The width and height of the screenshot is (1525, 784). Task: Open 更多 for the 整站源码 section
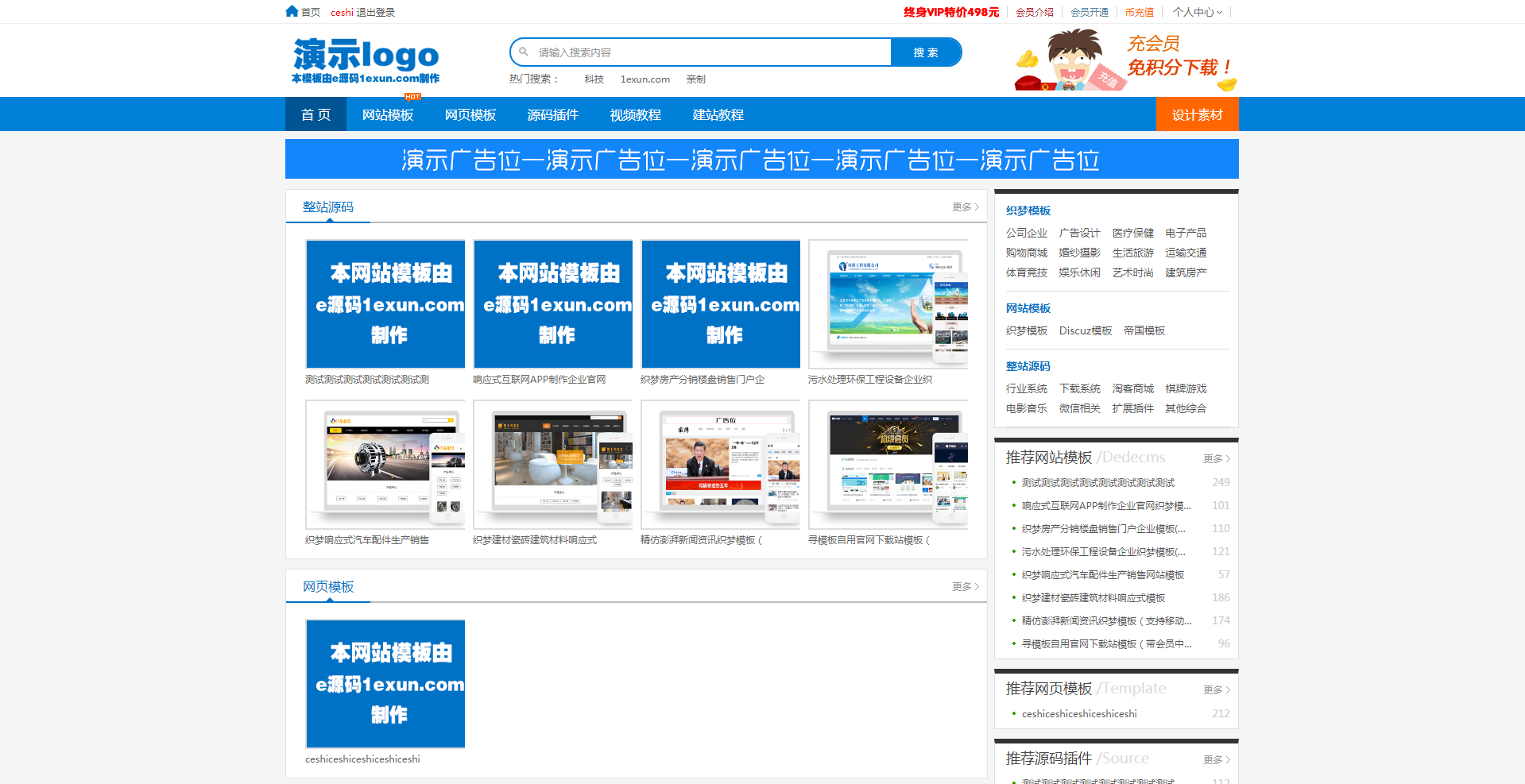pyautogui.click(x=965, y=207)
